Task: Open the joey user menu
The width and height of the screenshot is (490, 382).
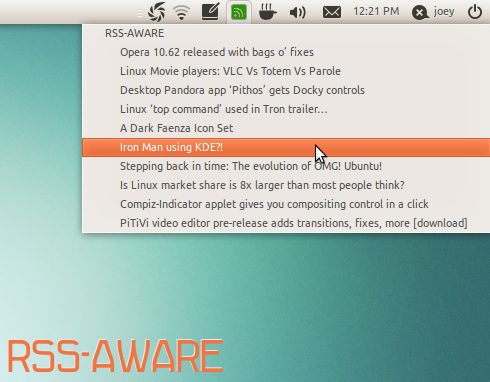Action: click(433, 12)
